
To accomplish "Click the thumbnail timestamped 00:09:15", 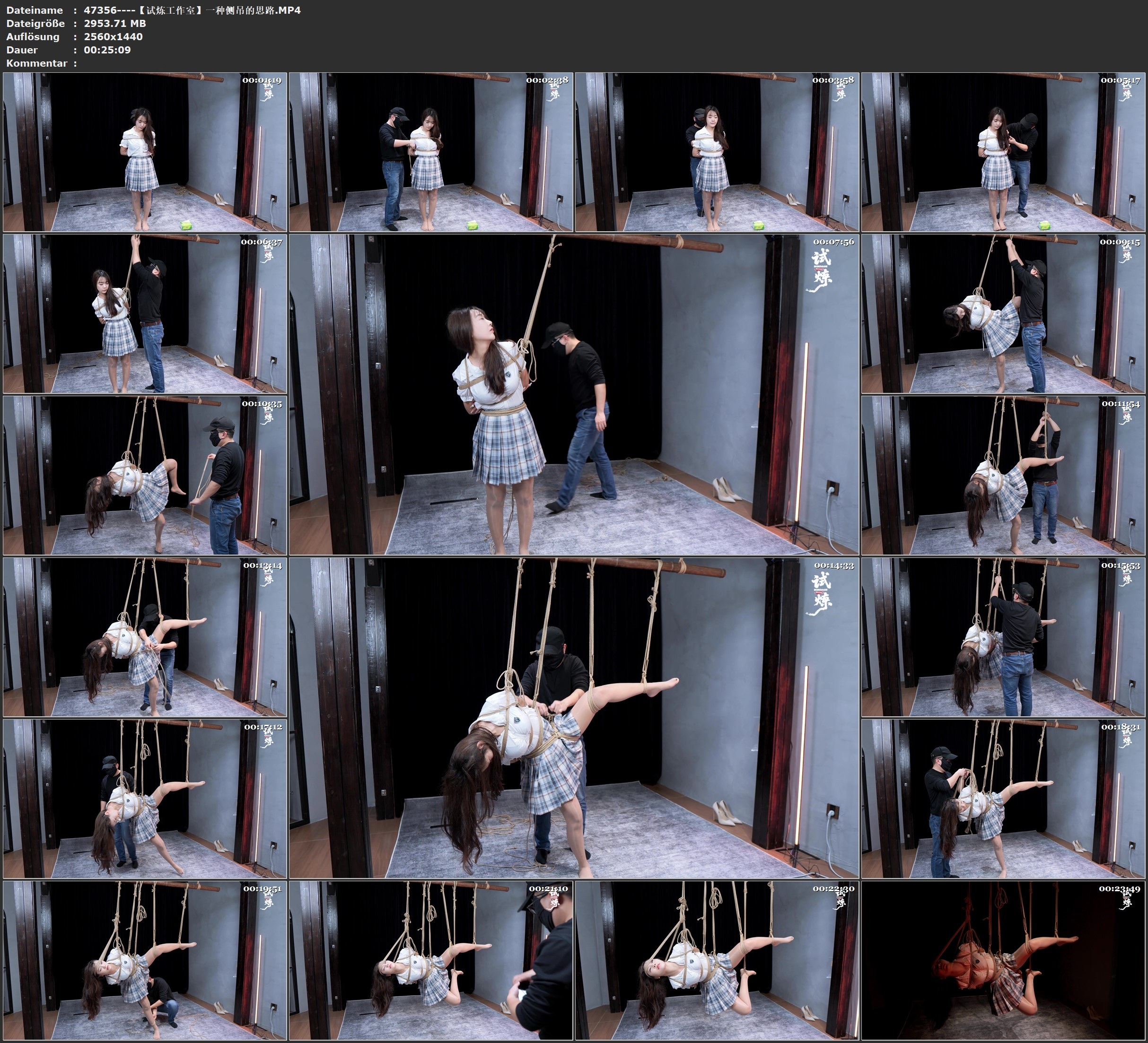I will 1003,313.
